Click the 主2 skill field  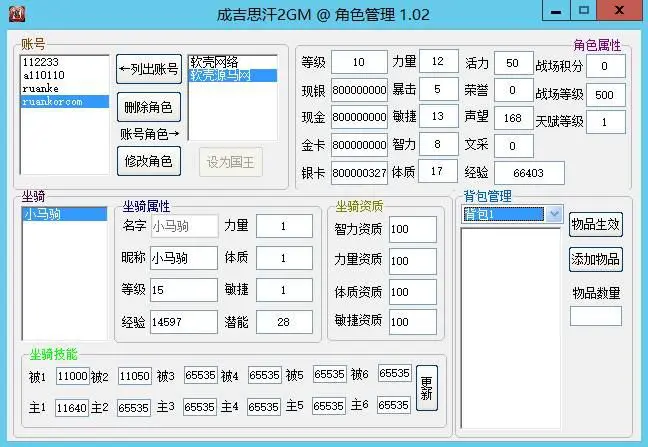click(134, 408)
